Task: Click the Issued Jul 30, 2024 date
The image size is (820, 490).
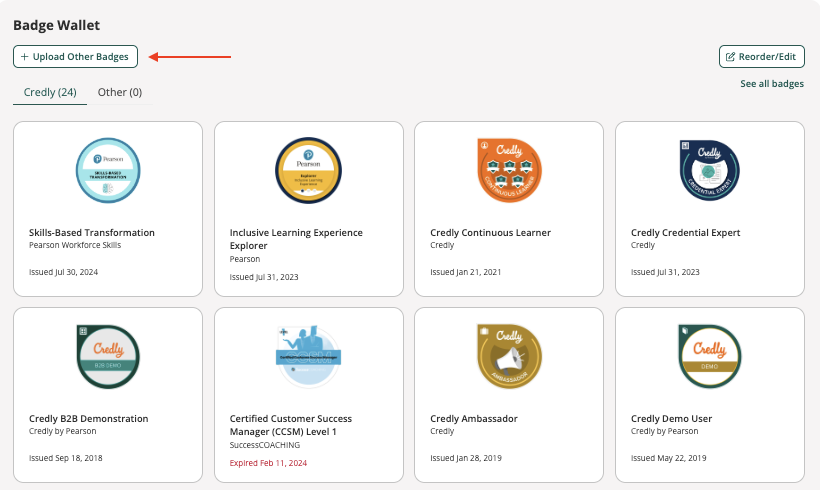Action: click(63, 272)
